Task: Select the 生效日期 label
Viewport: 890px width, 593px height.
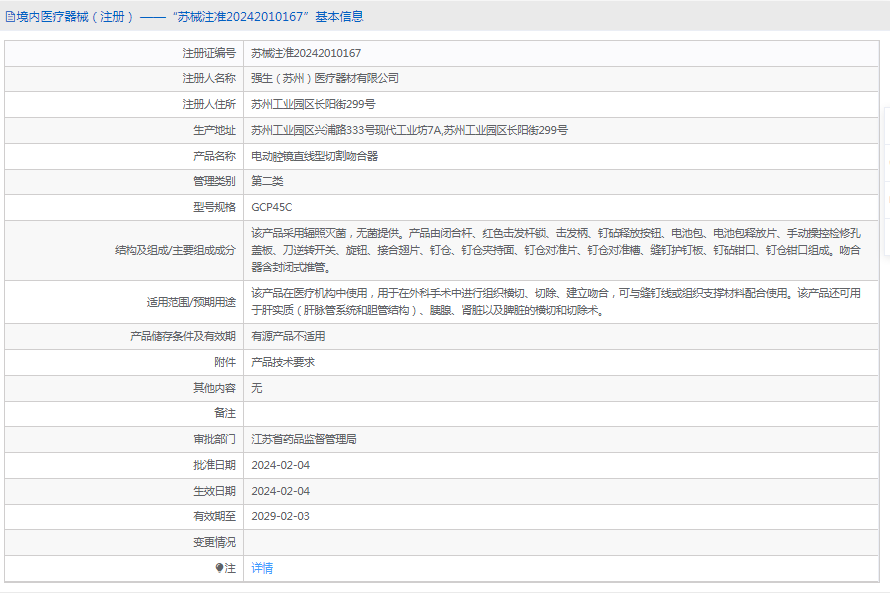Action: (214, 491)
